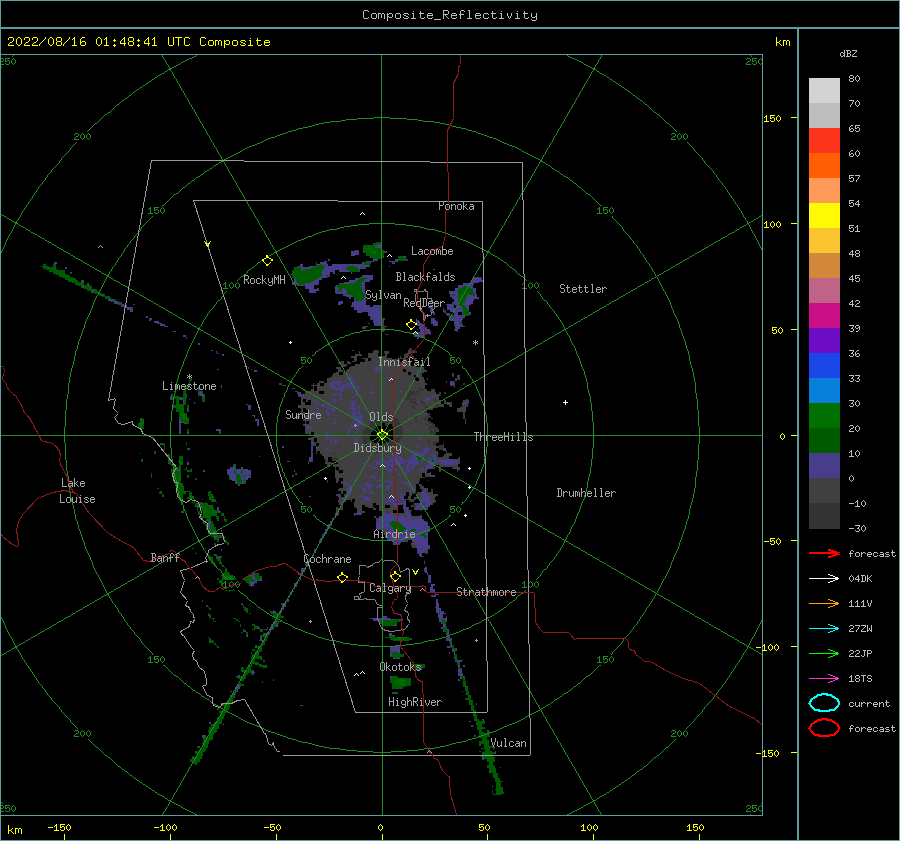Click the Lake Louise label
This screenshot has width=900, height=841.
[x=77, y=491]
